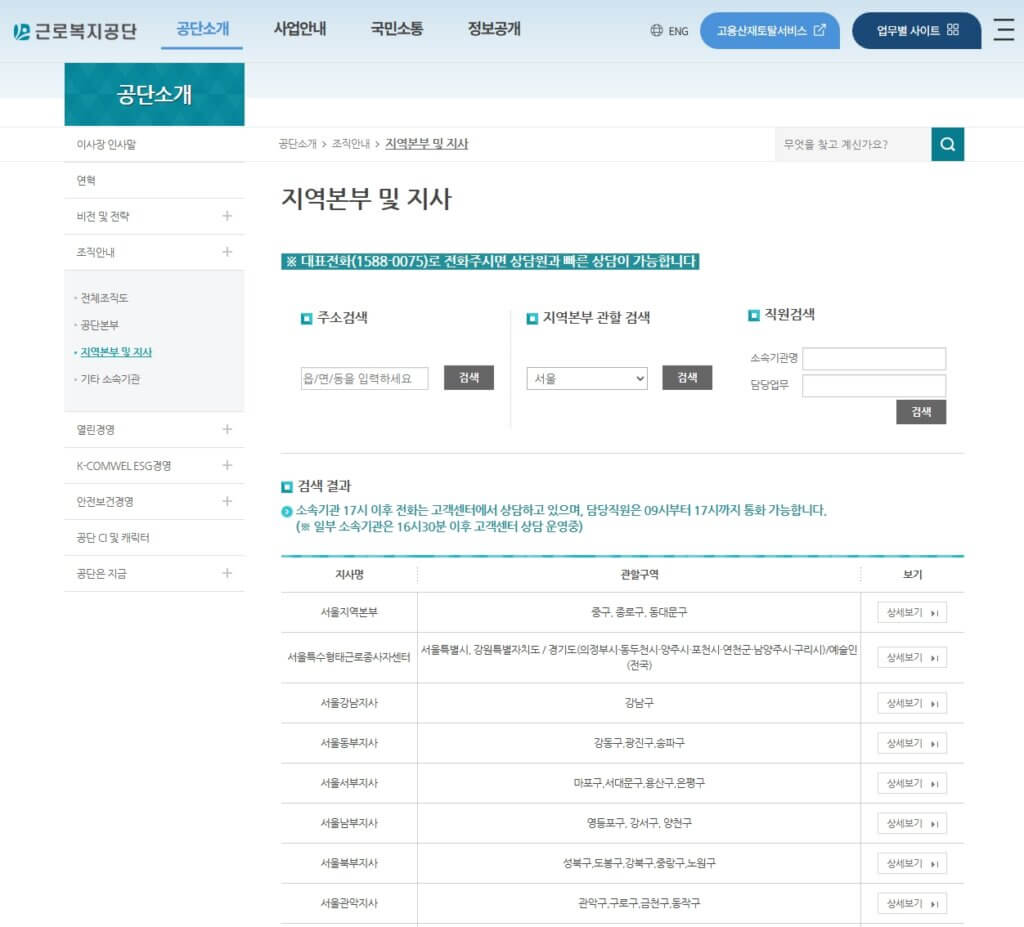
Task: Click the magnifier search icon button
Action: (x=947, y=144)
